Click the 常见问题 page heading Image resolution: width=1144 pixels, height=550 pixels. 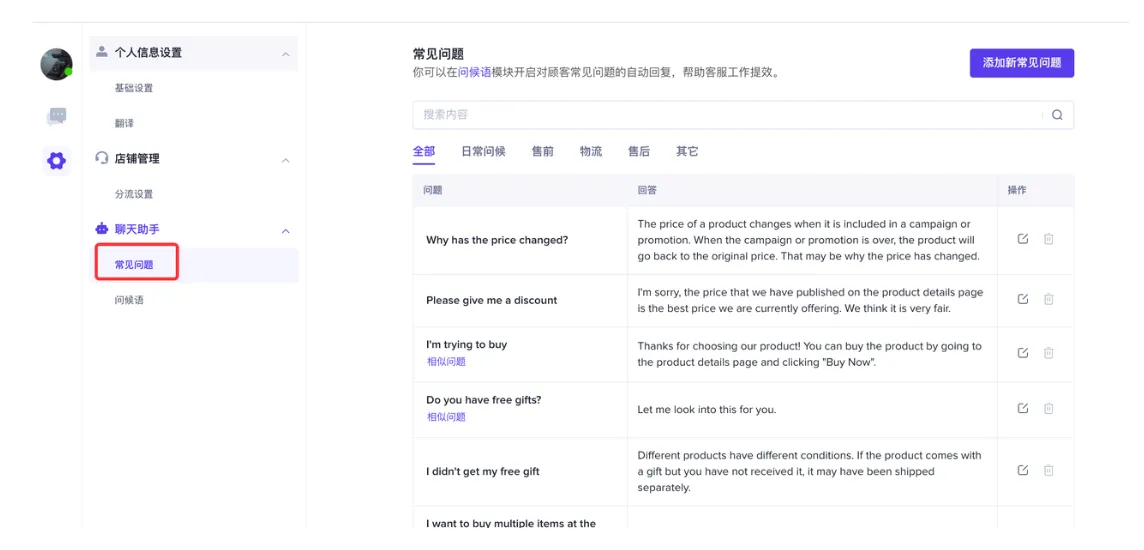438,54
